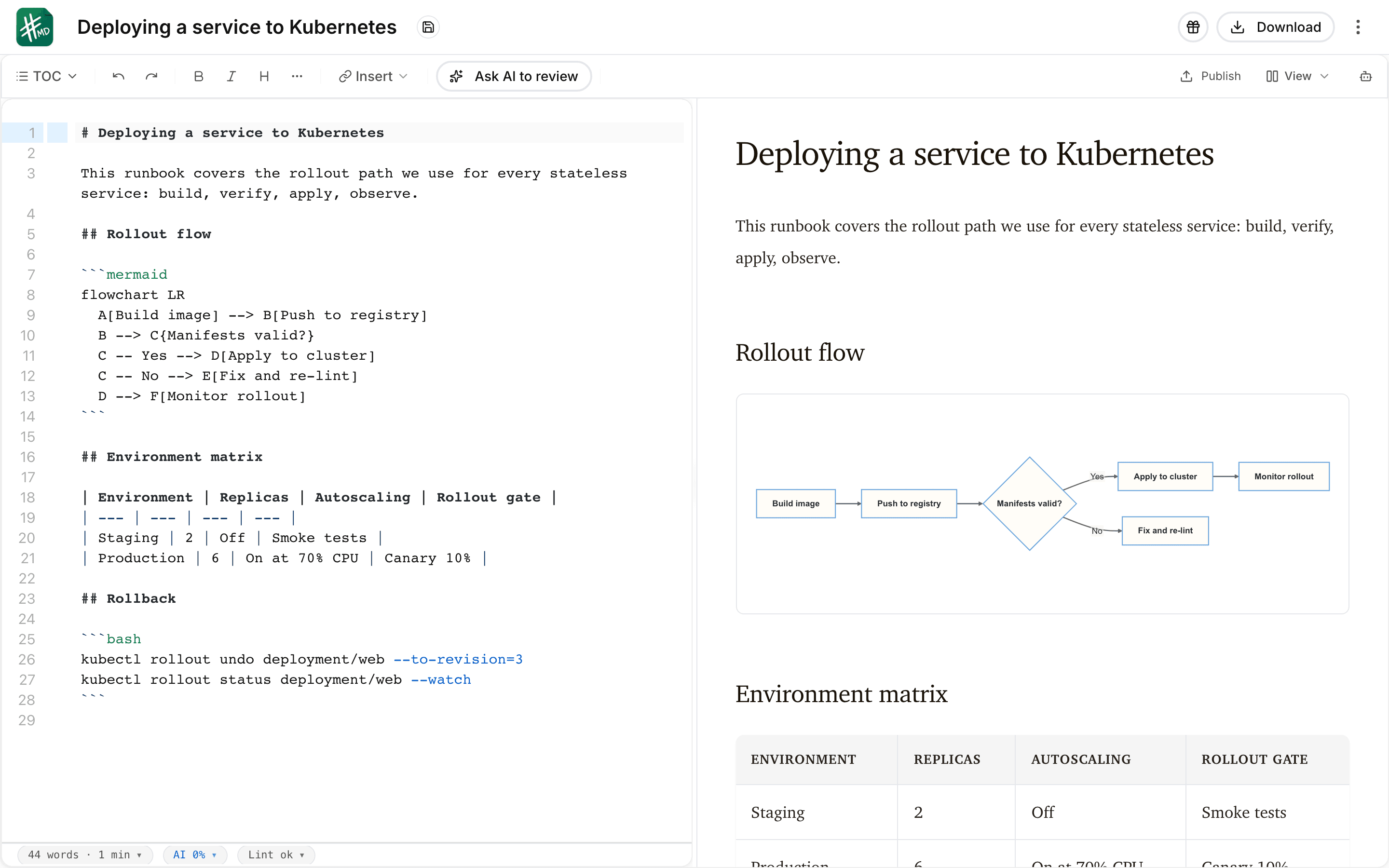The width and height of the screenshot is (1389, 868).
Task: Select line number 1 in gutter
Action: 32,133
